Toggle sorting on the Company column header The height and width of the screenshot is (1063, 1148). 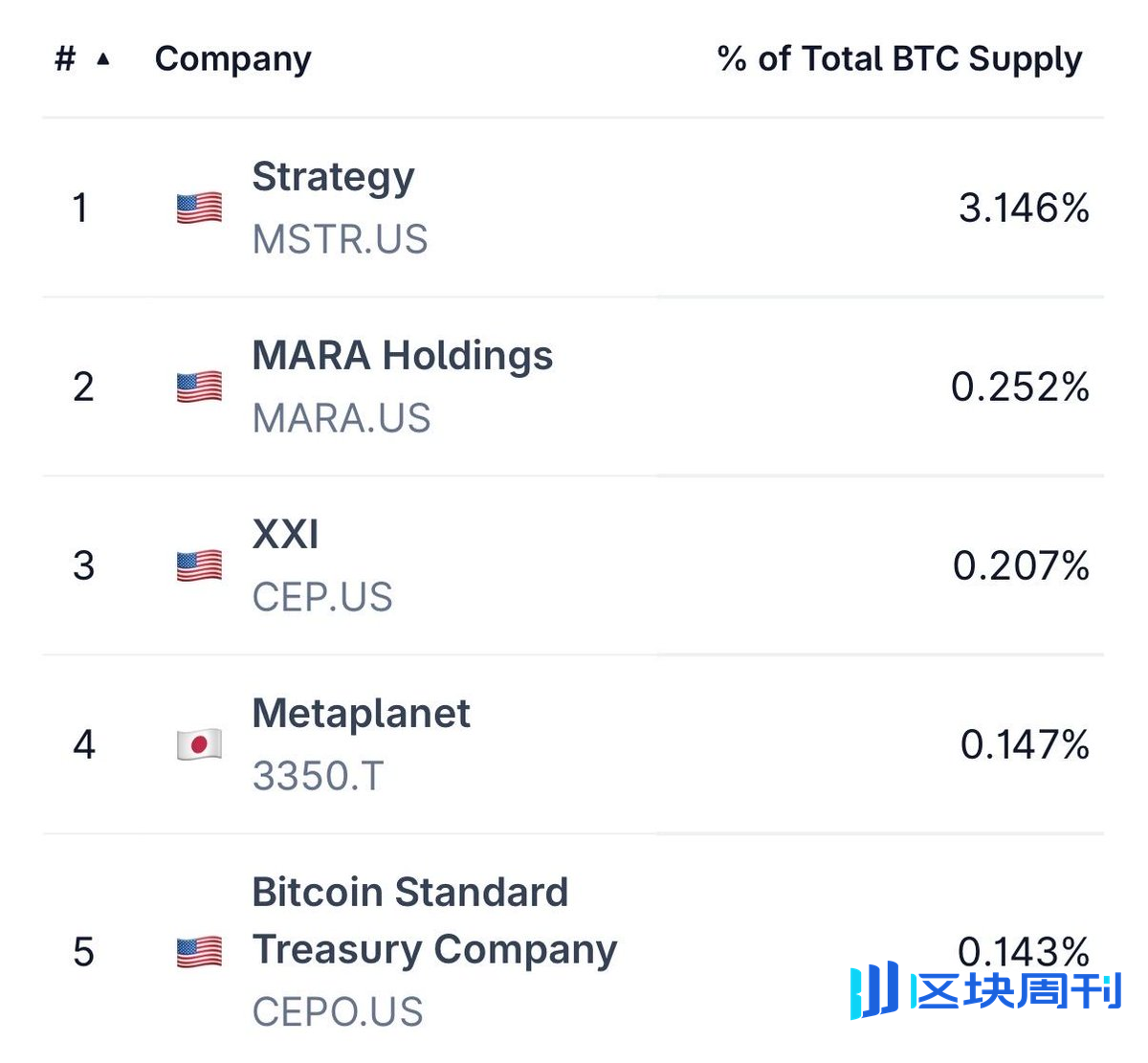click(x=232, y=58)
